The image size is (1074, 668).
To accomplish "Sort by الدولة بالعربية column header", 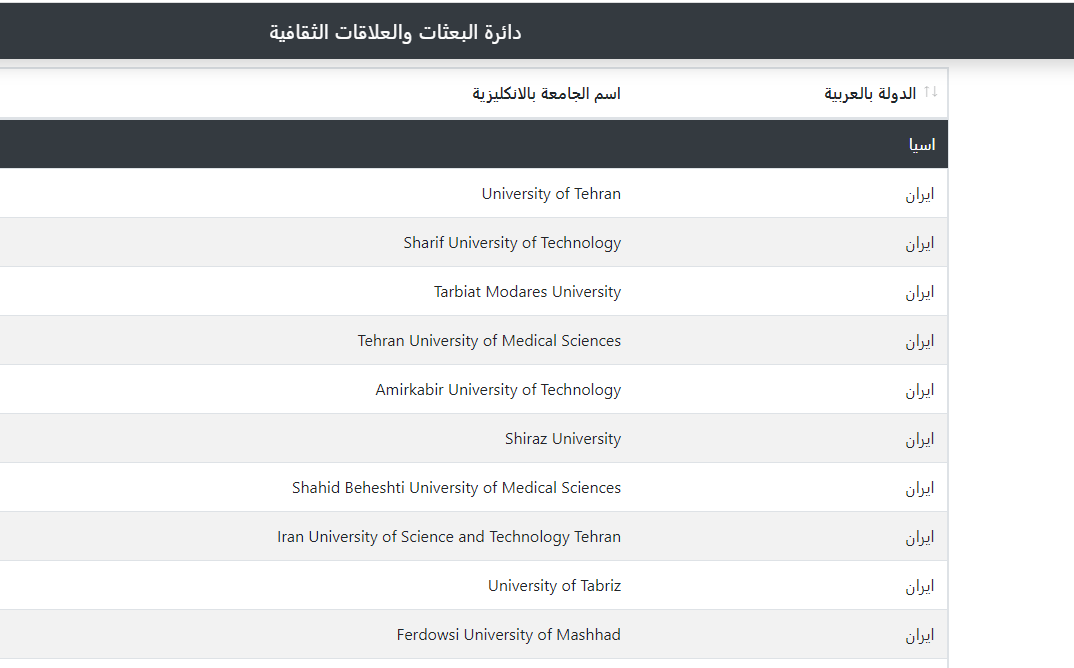I will (x=870, y=94).
